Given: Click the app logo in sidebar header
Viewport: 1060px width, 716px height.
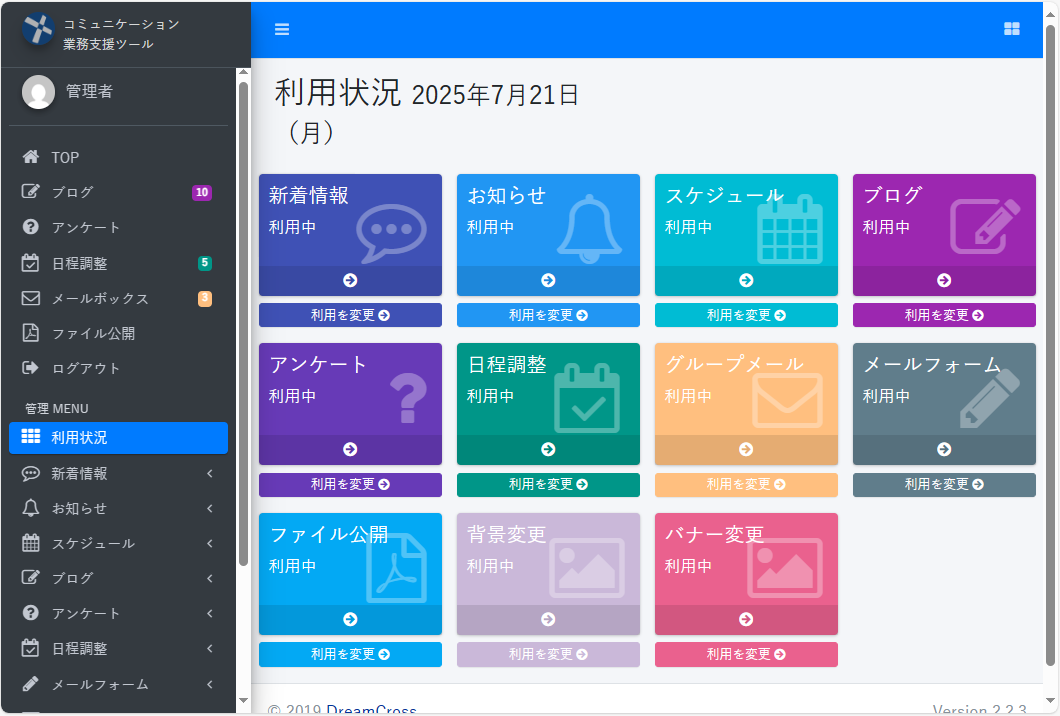Looking at the screenshot, I should pyautogui.click(x=38, y=29).
